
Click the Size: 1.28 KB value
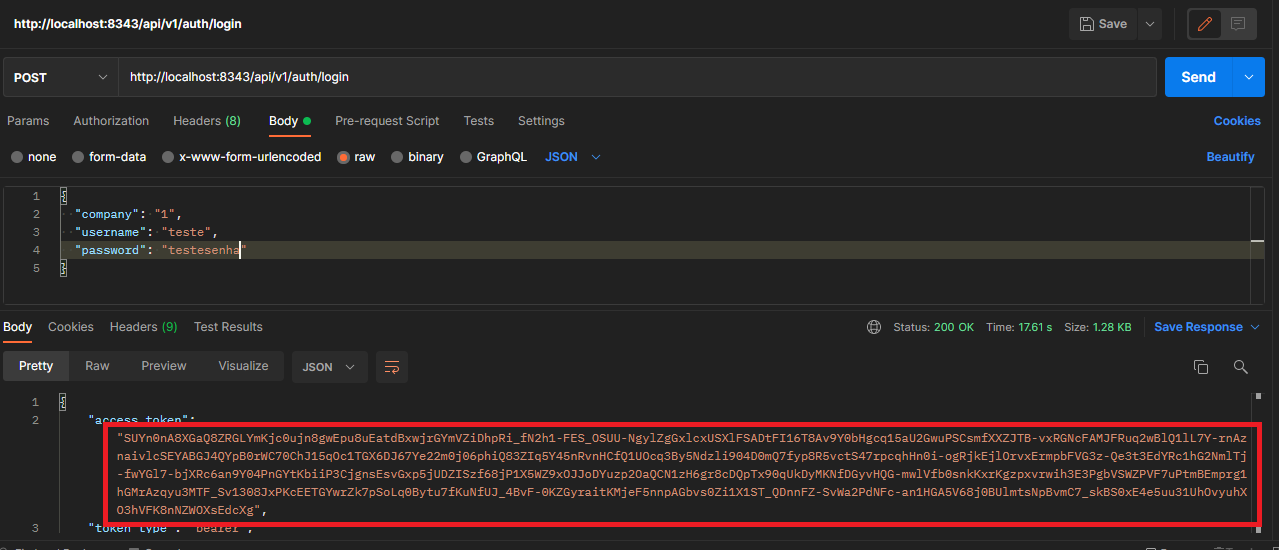pos(1097,327)
